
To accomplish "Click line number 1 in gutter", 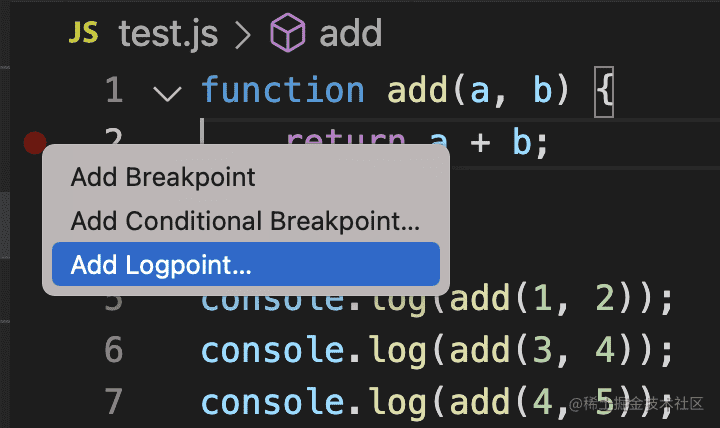I will (x=114, y=90).
